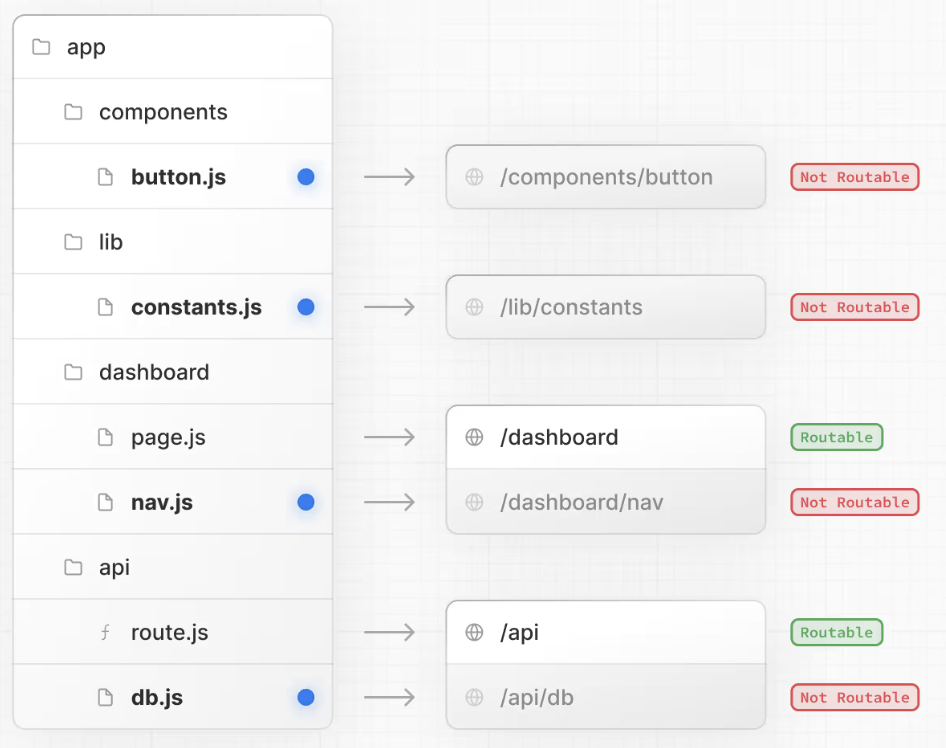The image size is (946, 748).
Task: Click the function icon beside route.js
Action: coord(105,633)
